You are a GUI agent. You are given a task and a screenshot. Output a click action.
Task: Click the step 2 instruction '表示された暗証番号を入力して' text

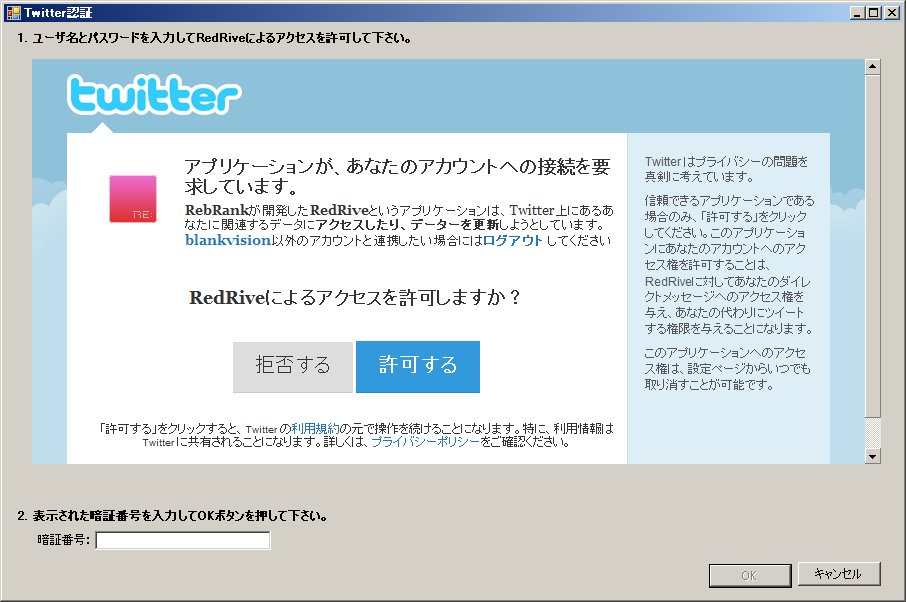pyautogui.click(x=114, y=515)
